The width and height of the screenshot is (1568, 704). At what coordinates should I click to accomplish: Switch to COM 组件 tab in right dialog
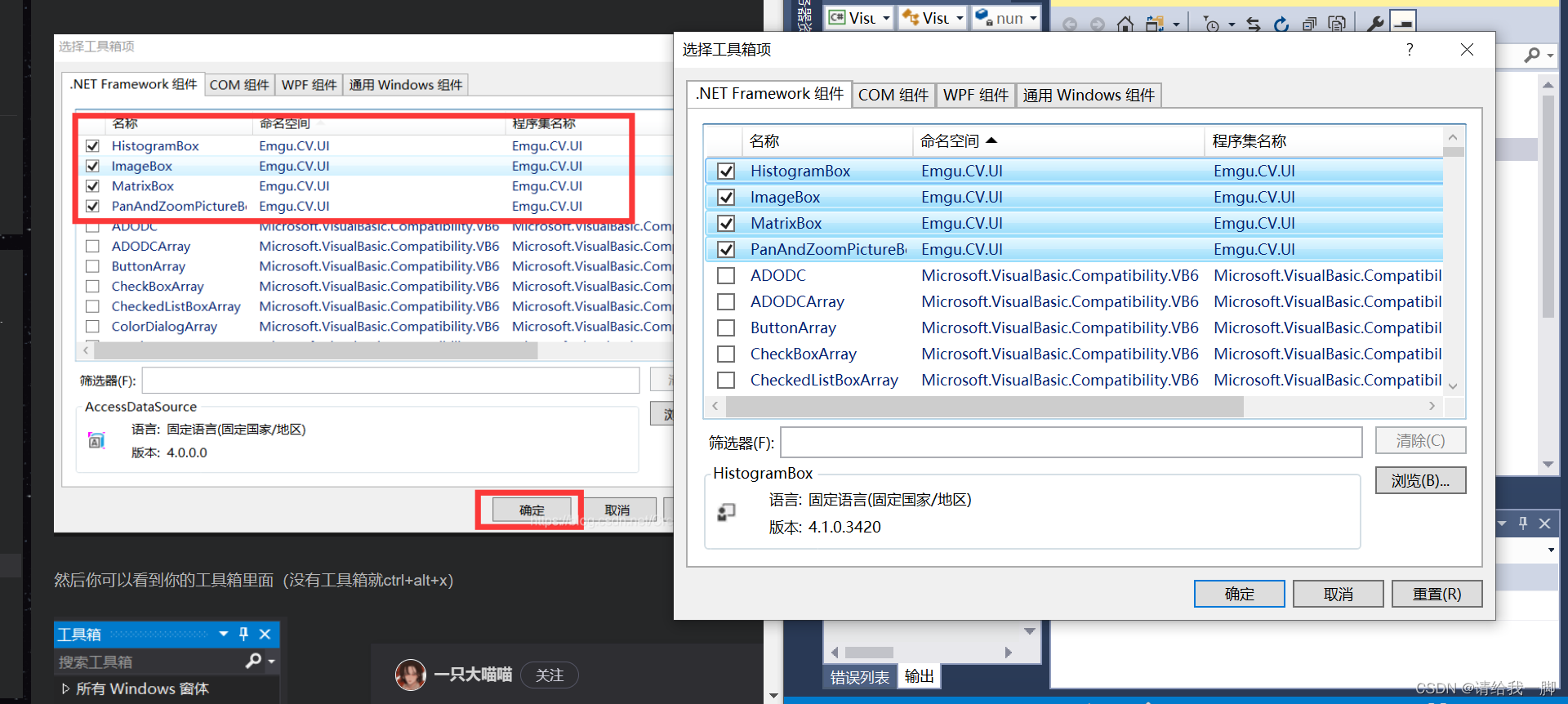coord(893,95)
